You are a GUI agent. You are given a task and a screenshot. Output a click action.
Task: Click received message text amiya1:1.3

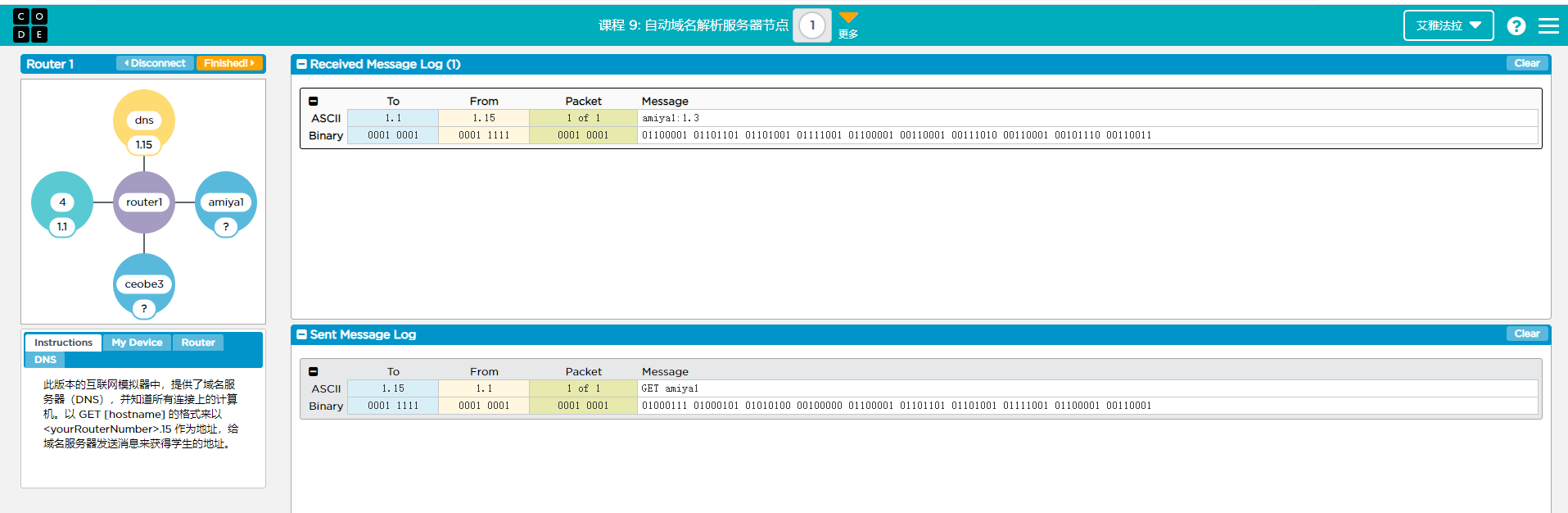(671, 118)
